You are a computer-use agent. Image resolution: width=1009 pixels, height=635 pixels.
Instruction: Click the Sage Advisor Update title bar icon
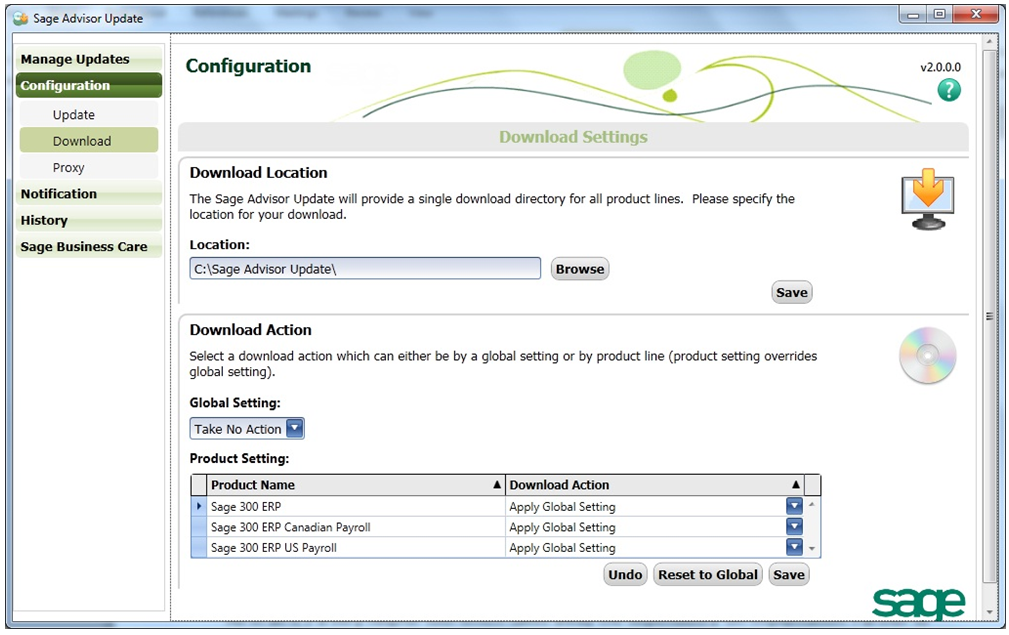pos(21,18)
